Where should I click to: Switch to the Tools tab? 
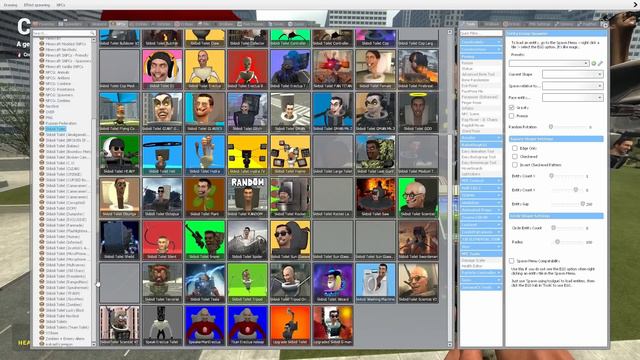click(468, 24)
